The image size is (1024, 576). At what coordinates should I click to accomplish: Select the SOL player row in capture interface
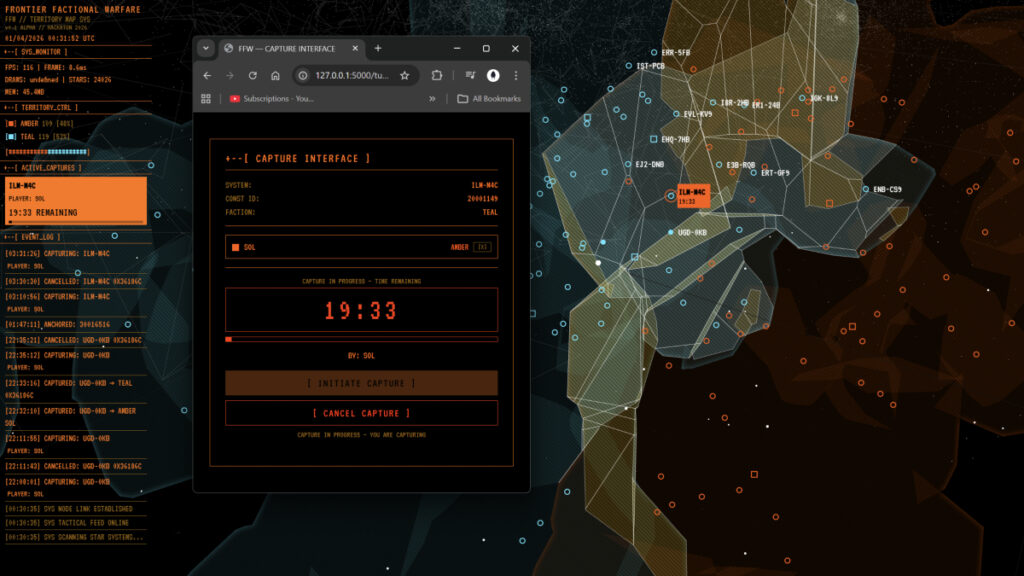point(361,247)
